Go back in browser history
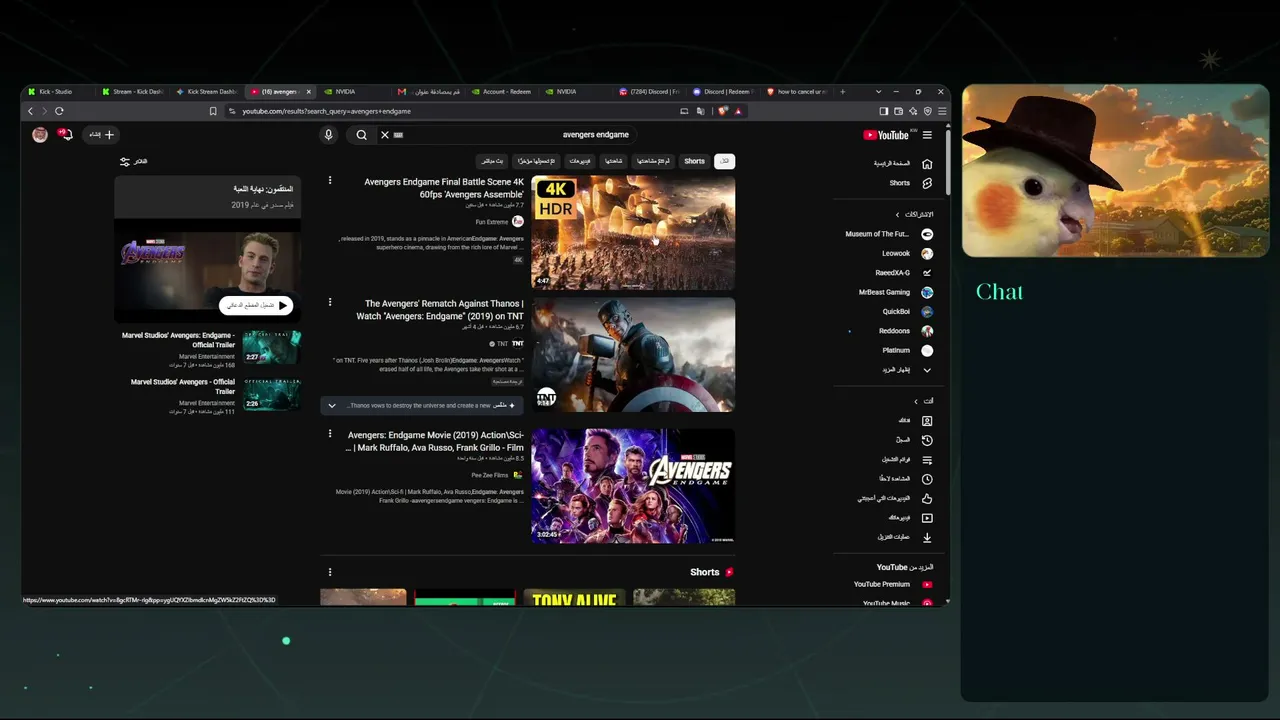 tap(30, 111)
